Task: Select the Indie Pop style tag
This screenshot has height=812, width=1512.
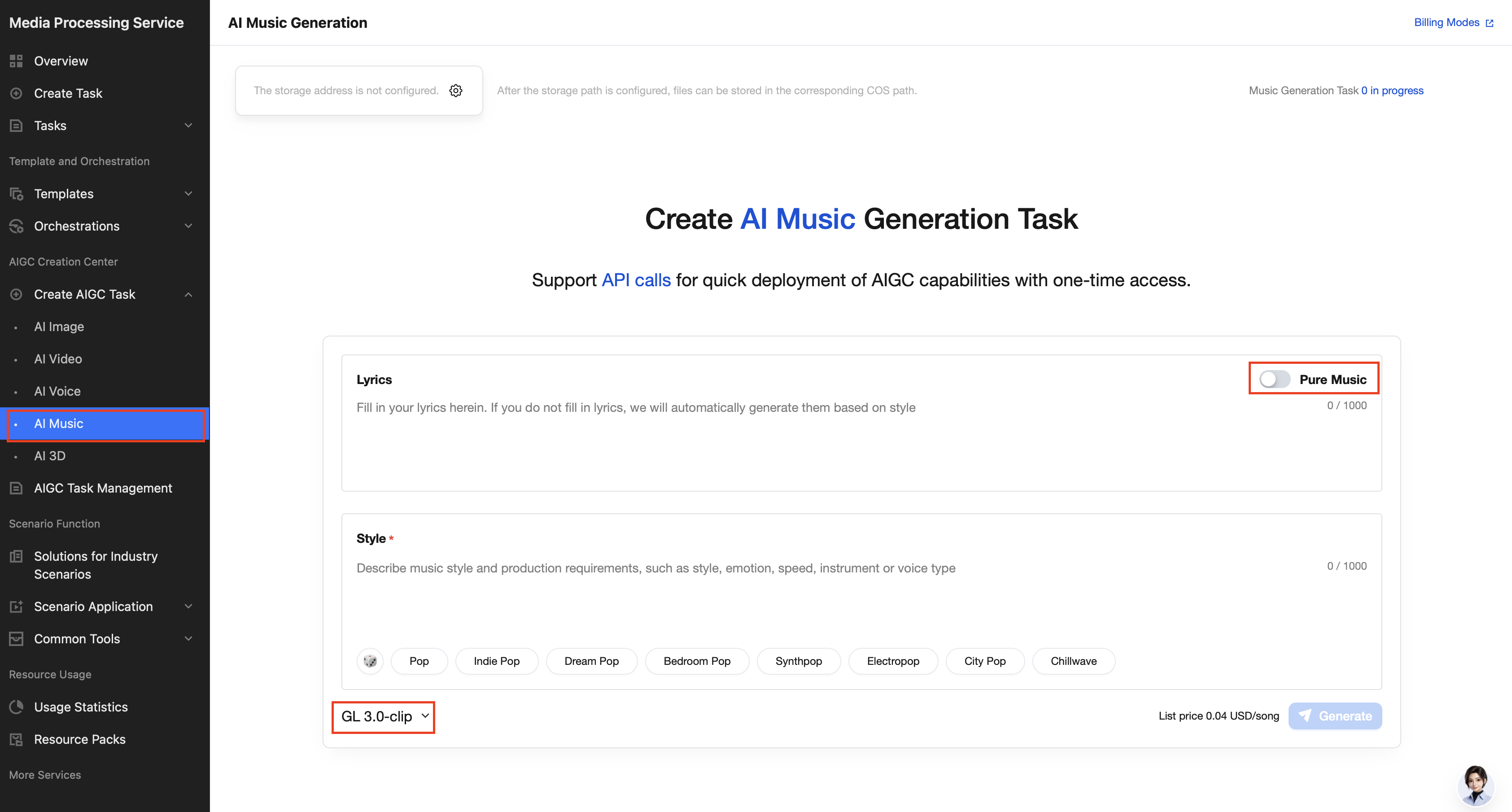Action: coord(497,661)
